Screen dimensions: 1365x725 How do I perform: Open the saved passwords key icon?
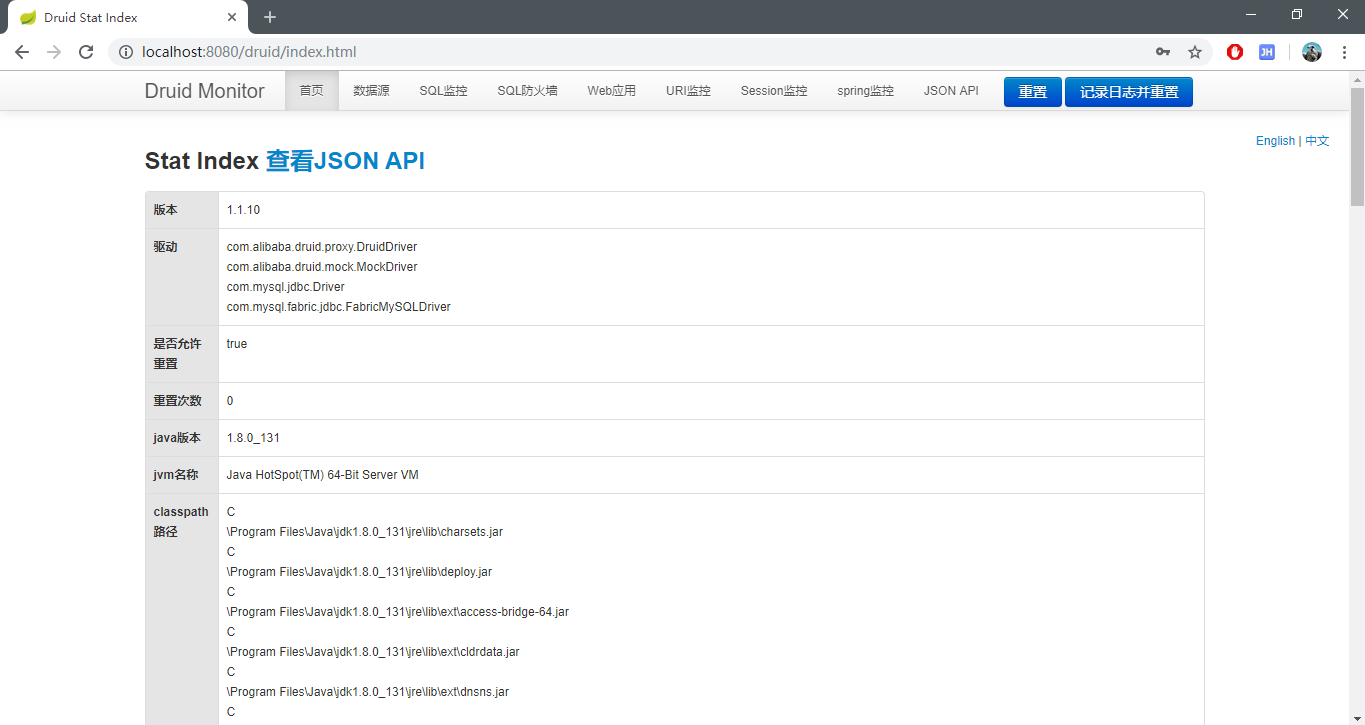click(1163, 52)
